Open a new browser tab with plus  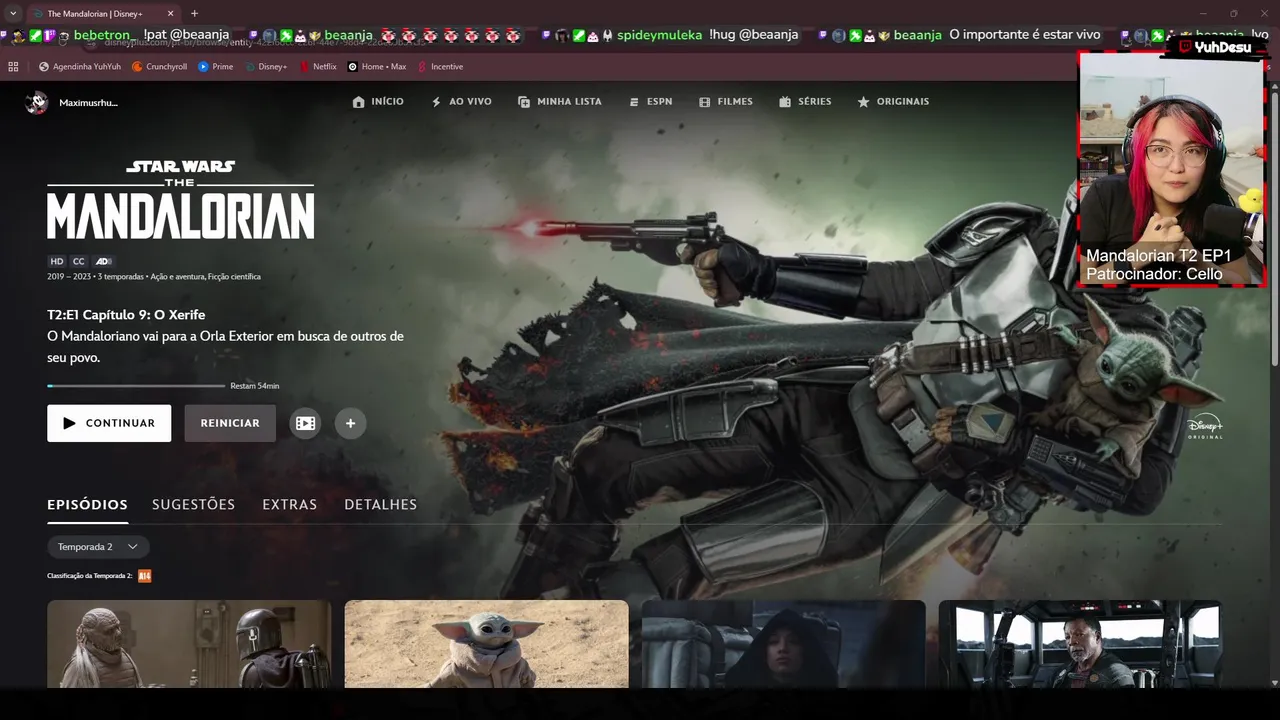(194, 14)
